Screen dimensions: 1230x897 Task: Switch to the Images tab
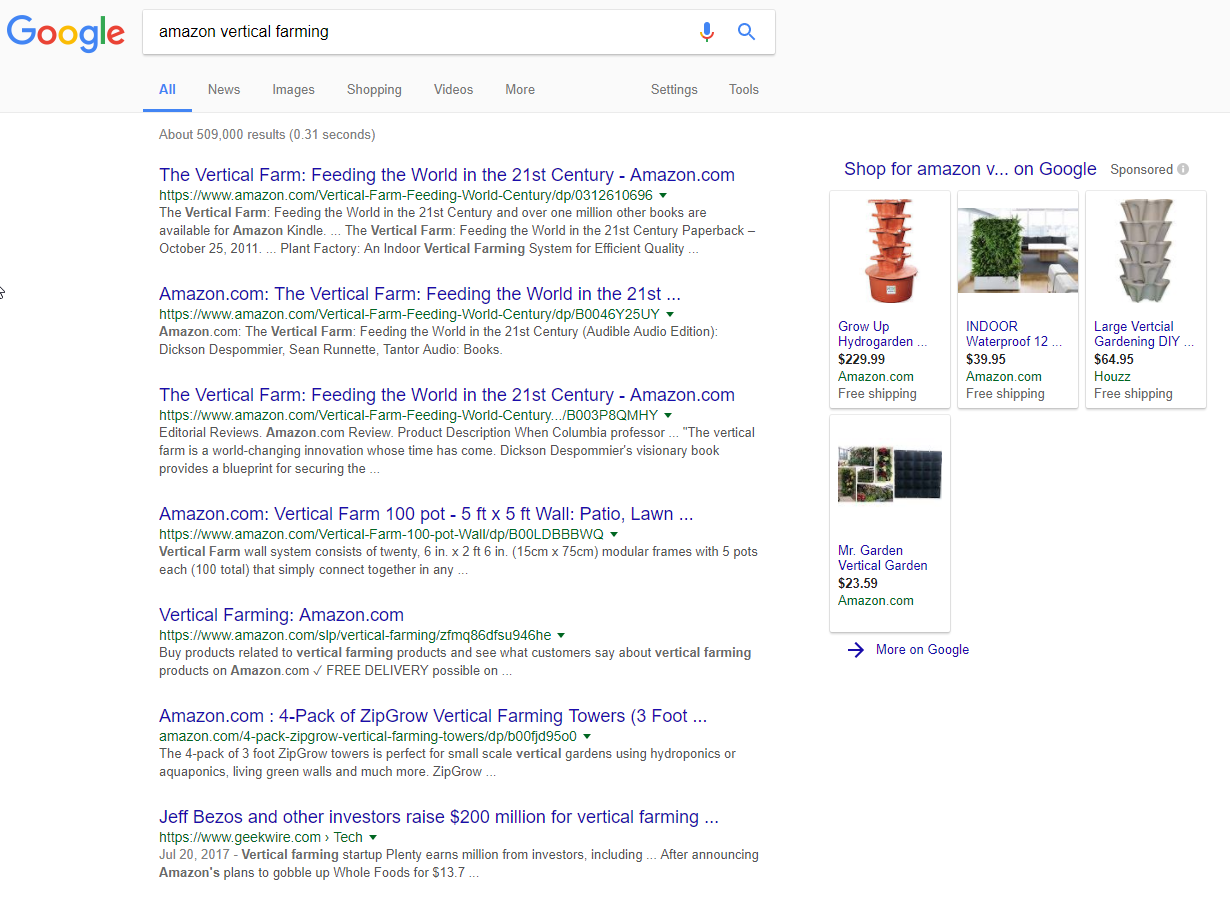(x=293, y=90)
